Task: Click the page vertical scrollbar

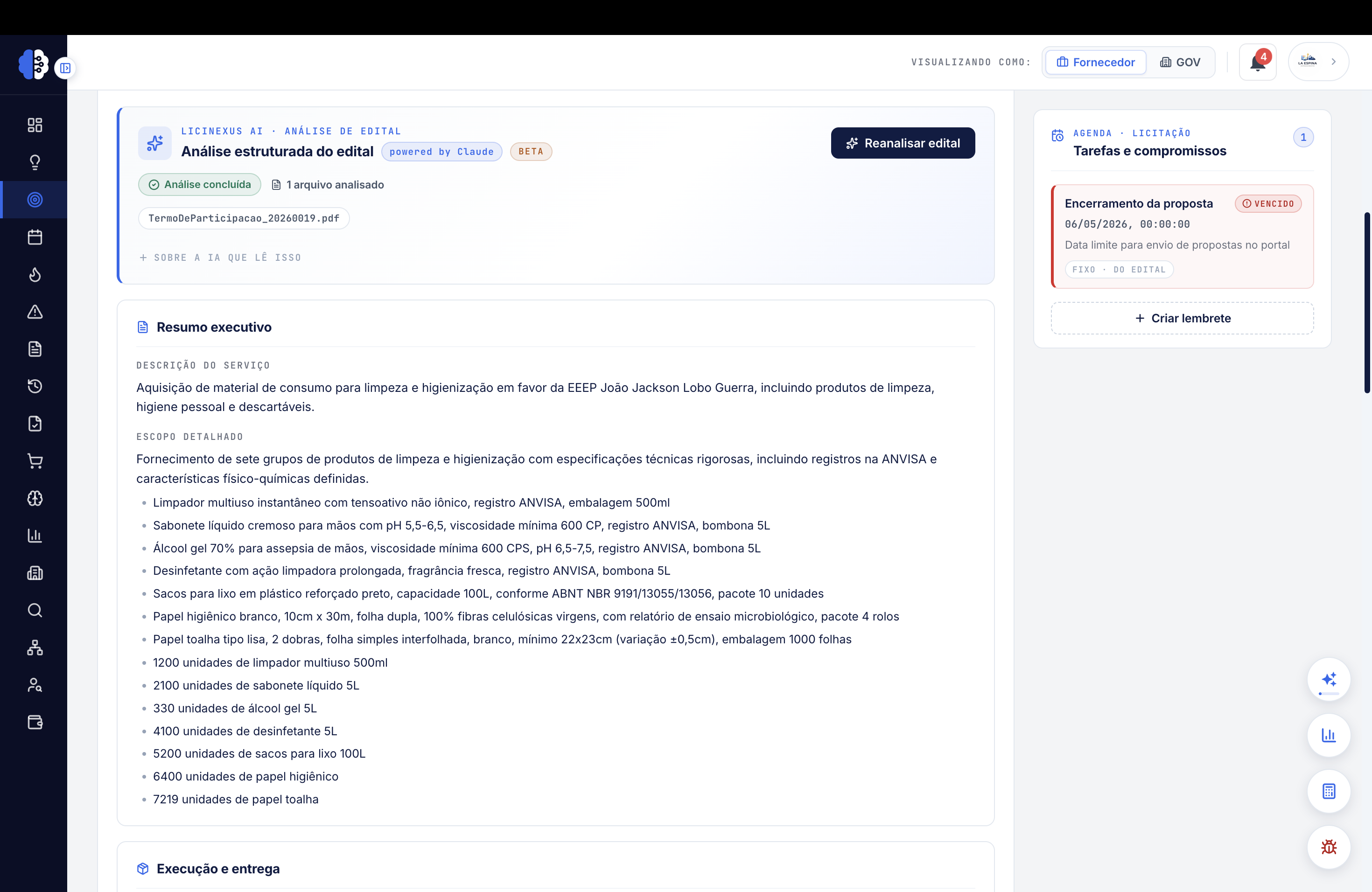Action: coord(1367,302)
